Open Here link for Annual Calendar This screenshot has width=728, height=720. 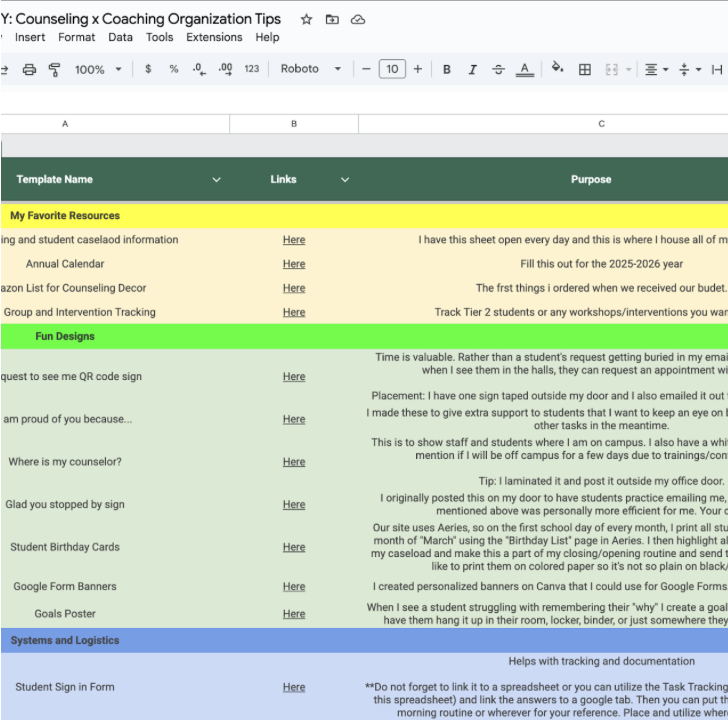tap(294, 264)
